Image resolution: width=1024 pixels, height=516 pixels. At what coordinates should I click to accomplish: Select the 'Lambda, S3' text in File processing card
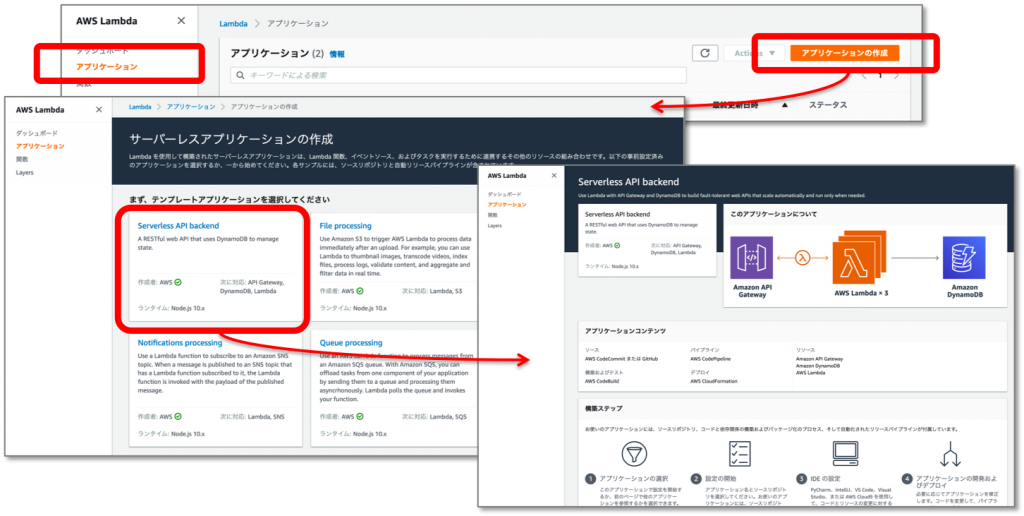tap(447, 291)
